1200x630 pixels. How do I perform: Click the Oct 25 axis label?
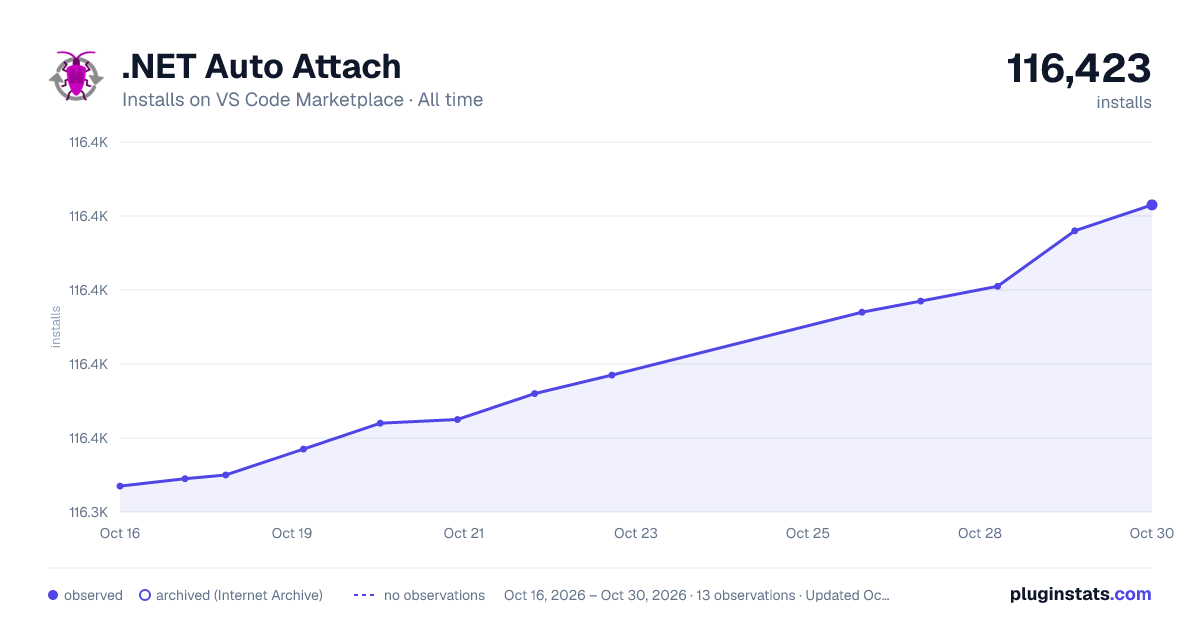tap(808, 533)
